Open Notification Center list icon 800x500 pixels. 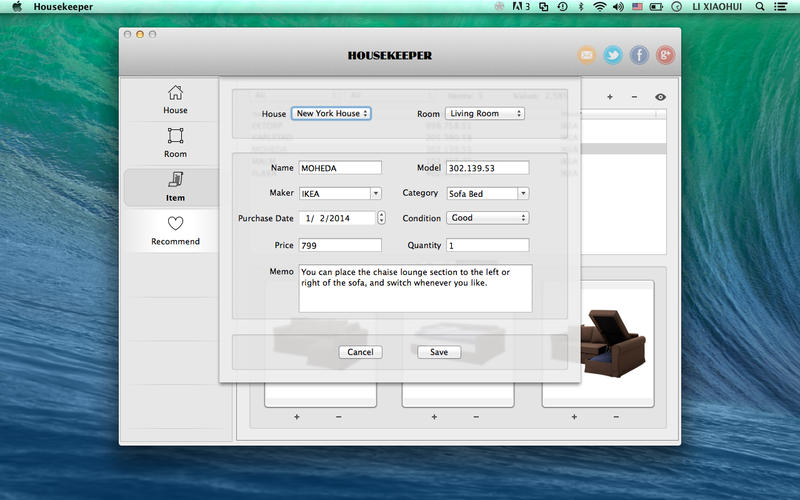[x=780, y=7]
